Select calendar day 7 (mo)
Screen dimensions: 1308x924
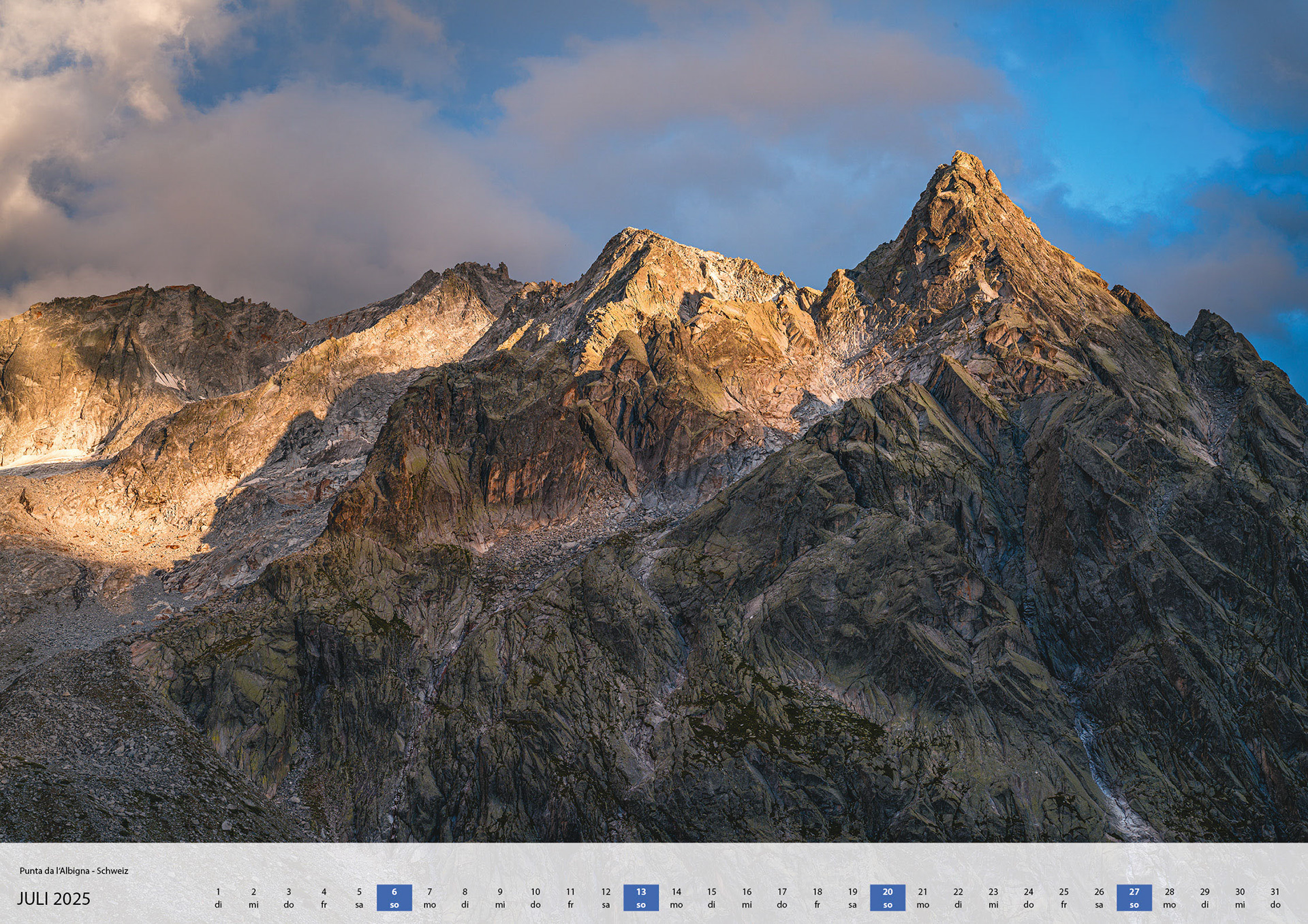(430, 898)
